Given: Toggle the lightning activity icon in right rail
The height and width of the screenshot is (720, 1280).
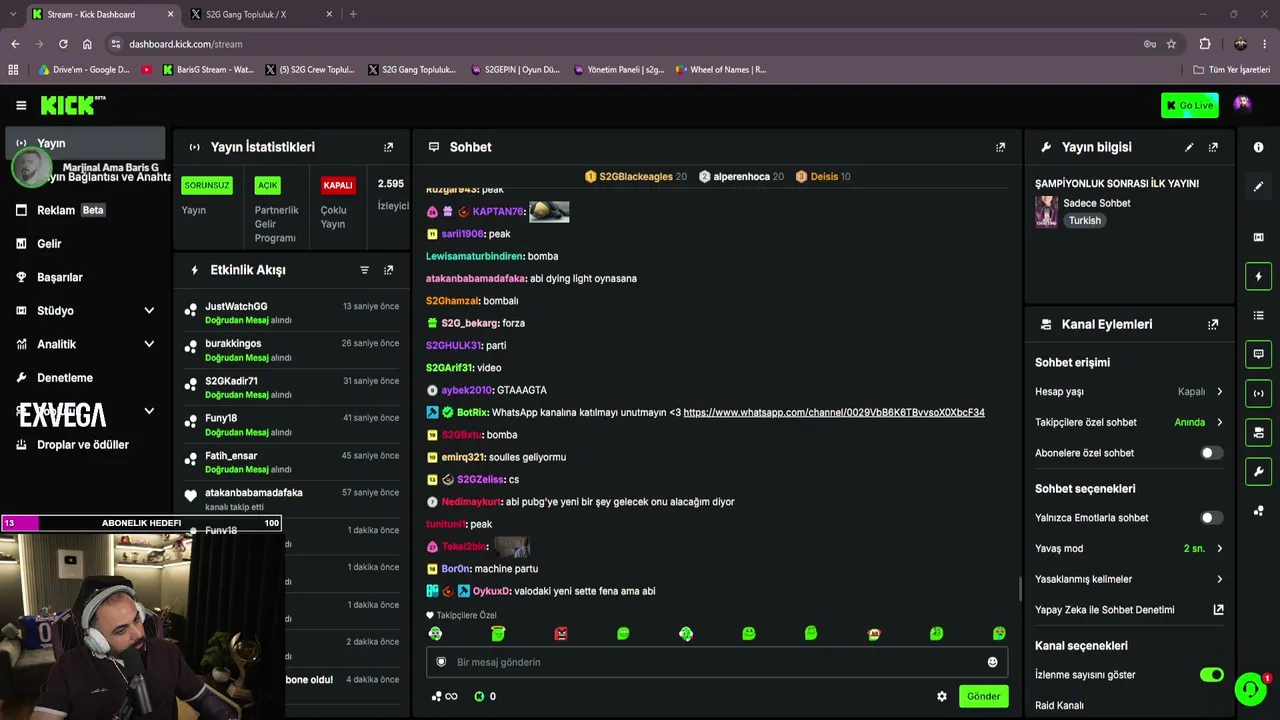Looking at the screenshot, I should click(x=1258, y=276).
